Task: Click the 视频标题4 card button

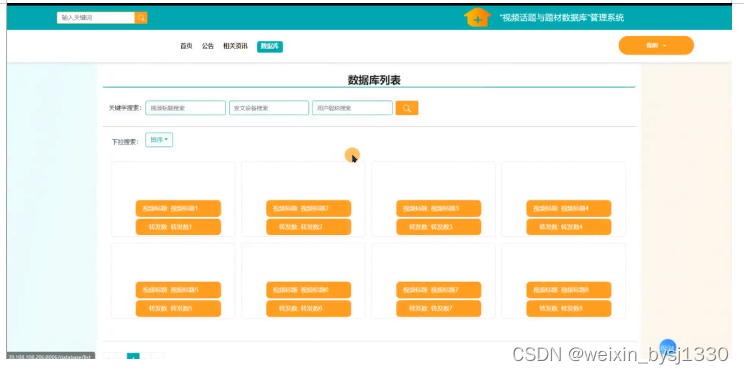Action: (x=569, y=208)
